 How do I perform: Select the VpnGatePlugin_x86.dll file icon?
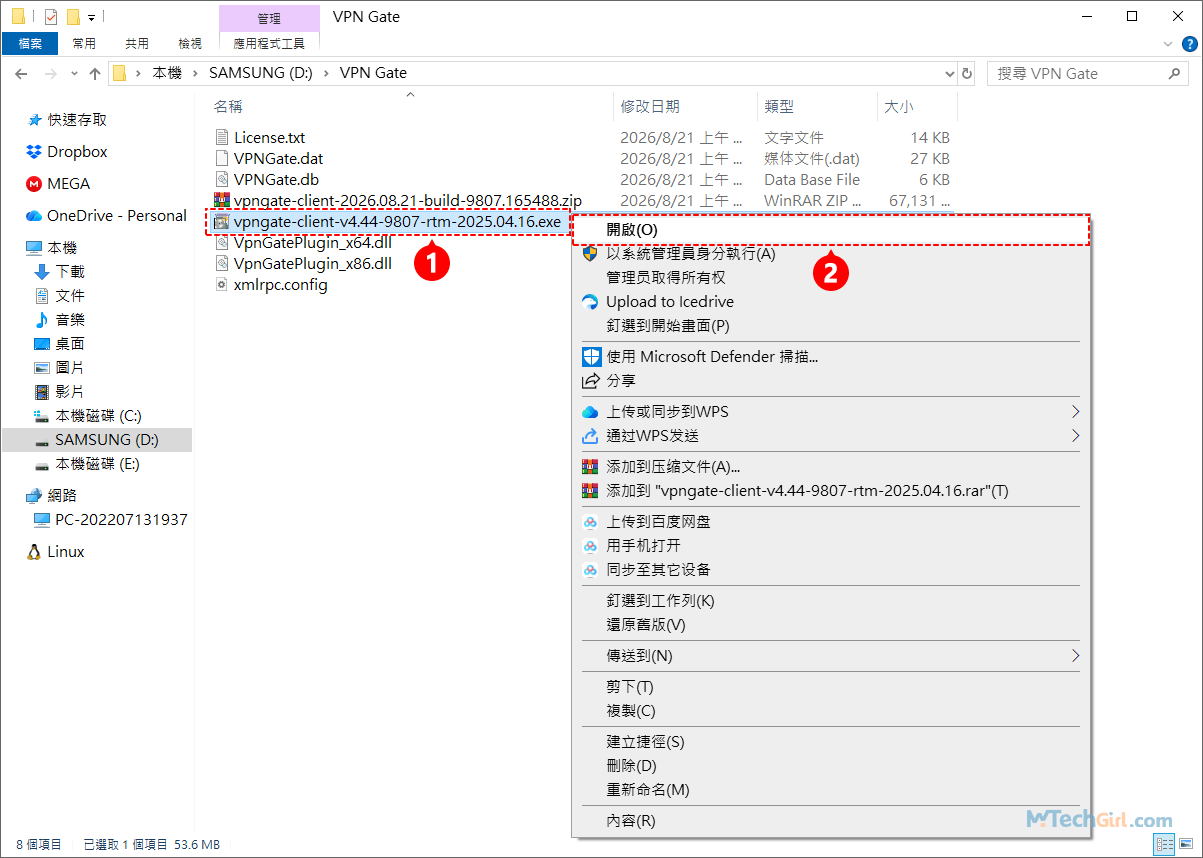pos(222,263)
